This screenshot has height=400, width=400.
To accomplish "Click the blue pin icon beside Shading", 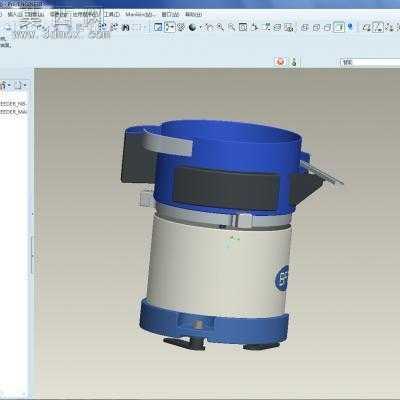I will coord(350,27).
